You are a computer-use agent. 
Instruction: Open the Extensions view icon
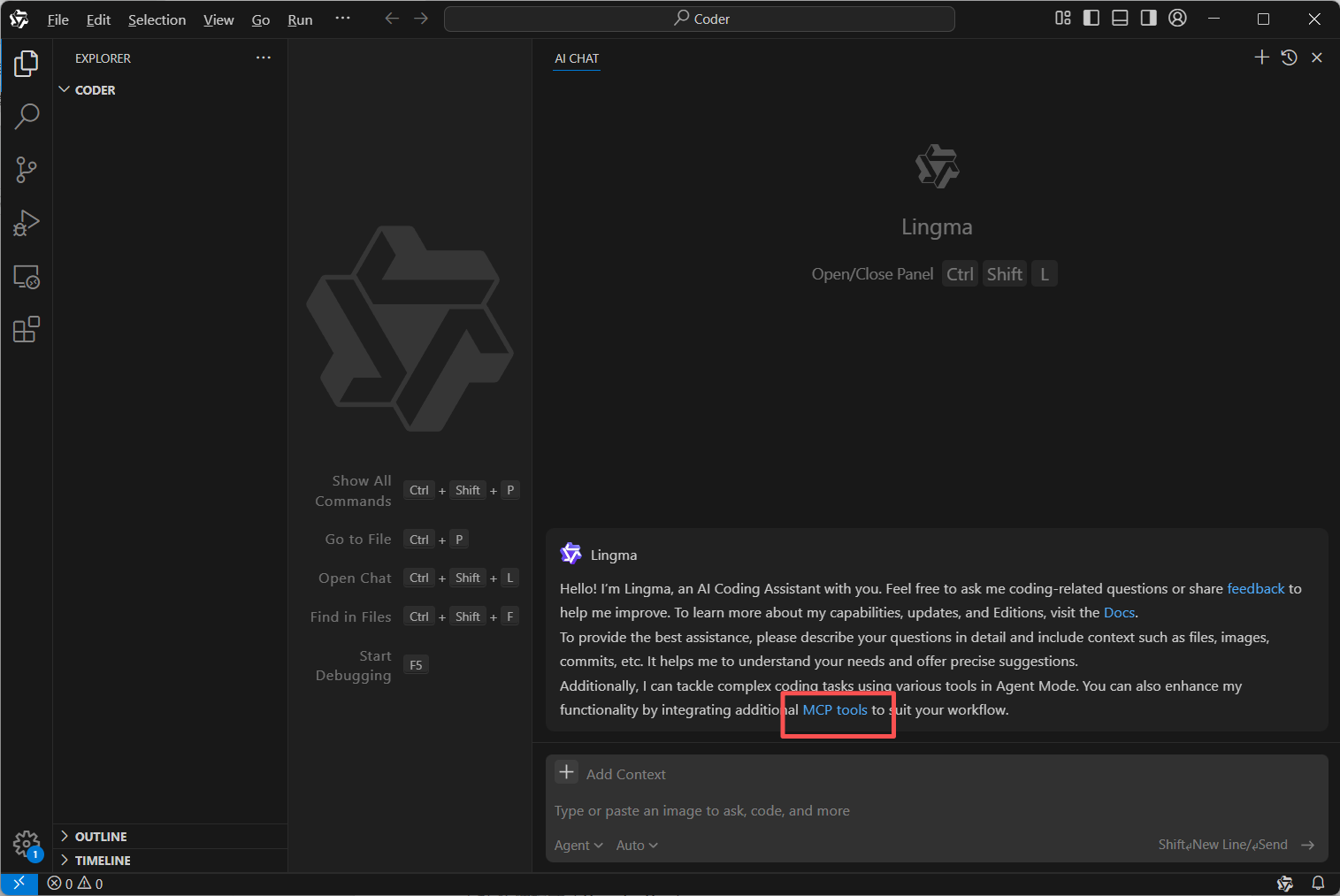[27, 330]
